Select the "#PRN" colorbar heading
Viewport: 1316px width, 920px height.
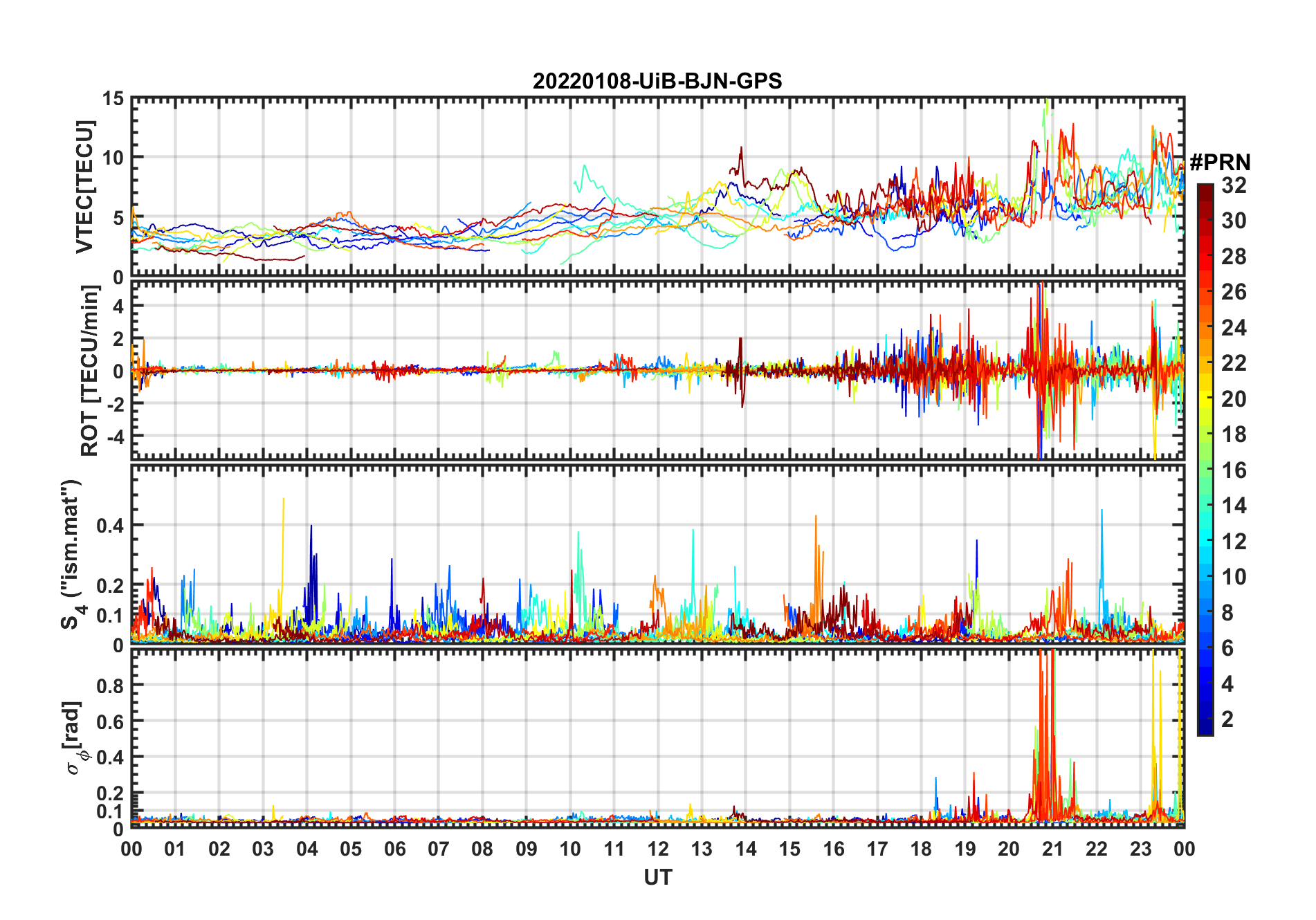[1220, 162]
